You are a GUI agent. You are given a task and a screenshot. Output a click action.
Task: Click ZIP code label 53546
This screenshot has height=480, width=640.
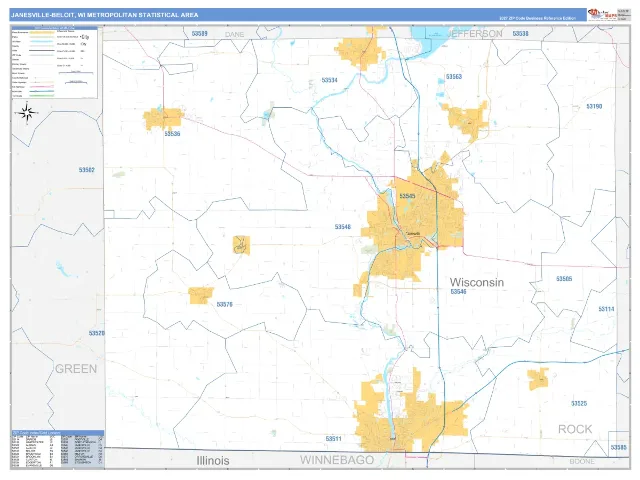(x=458, y=291)
